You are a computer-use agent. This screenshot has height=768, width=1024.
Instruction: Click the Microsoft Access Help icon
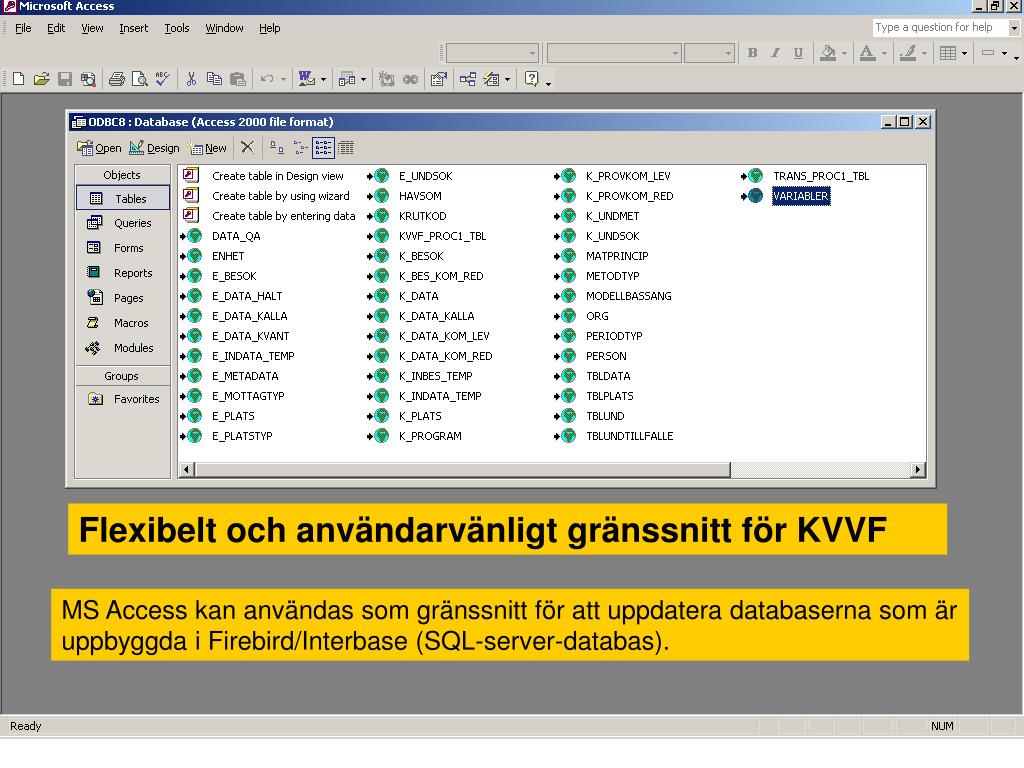point(532,79)
